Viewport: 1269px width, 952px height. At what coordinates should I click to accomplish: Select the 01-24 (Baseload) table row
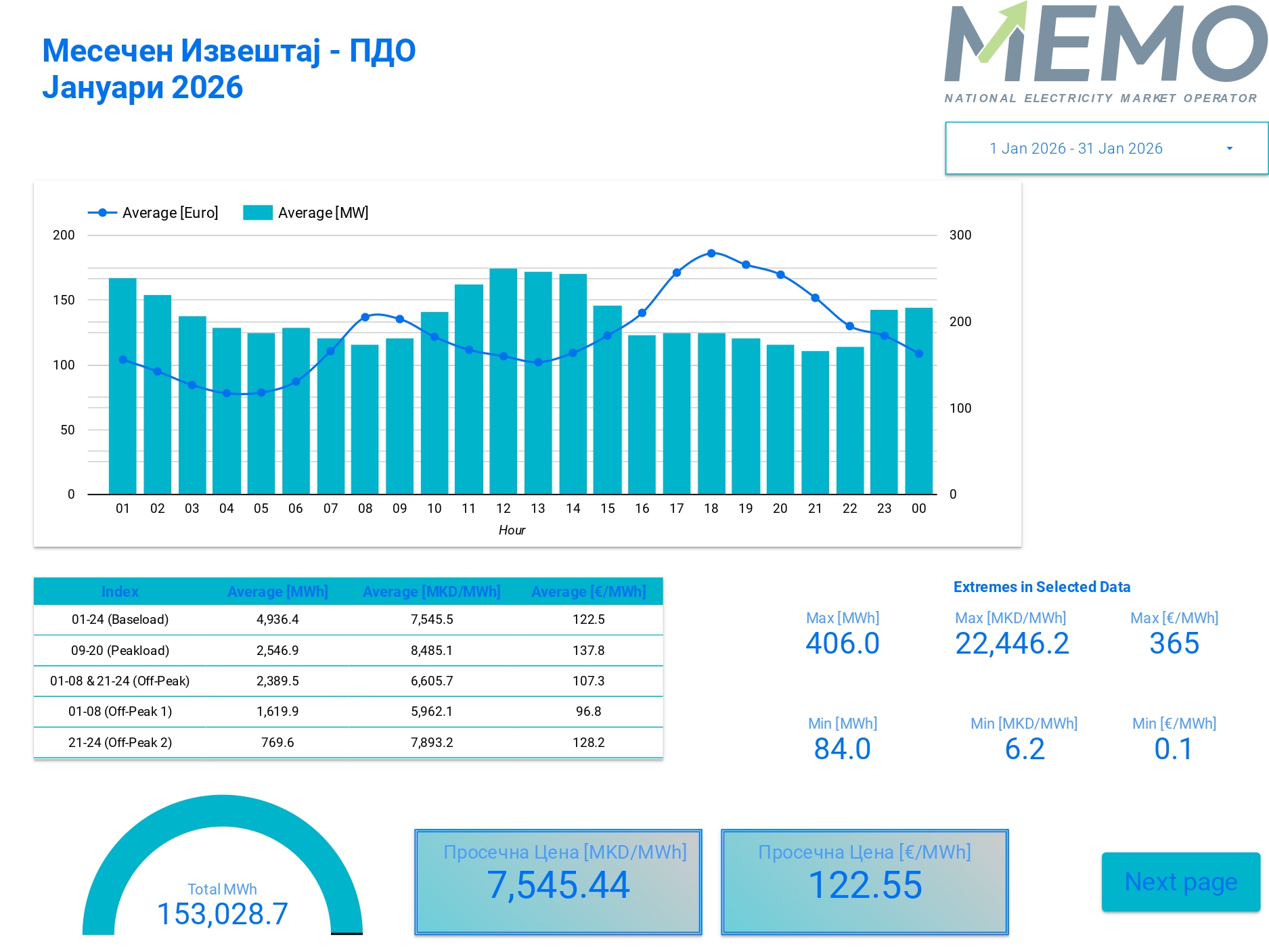(x=348, y=620)
